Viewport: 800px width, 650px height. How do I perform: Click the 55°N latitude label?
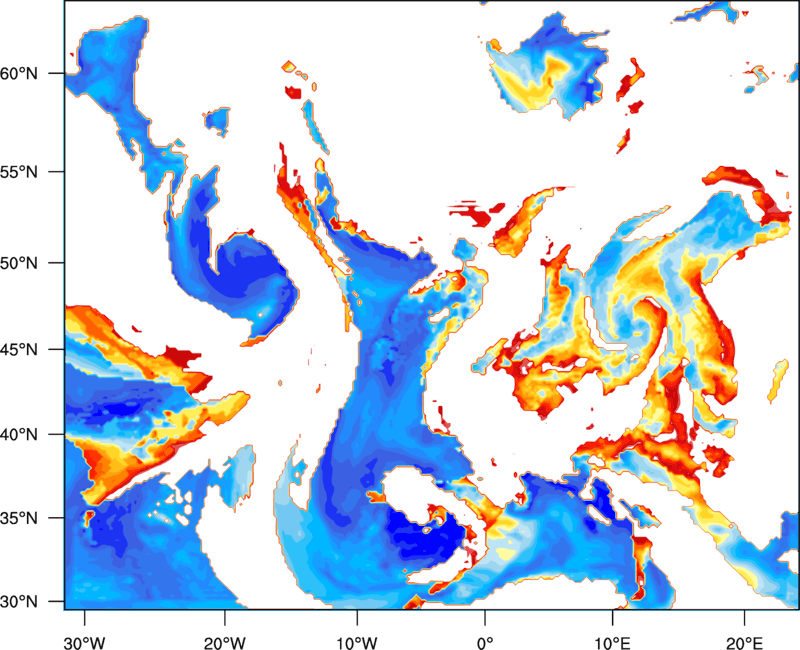(x=19, y=172)
